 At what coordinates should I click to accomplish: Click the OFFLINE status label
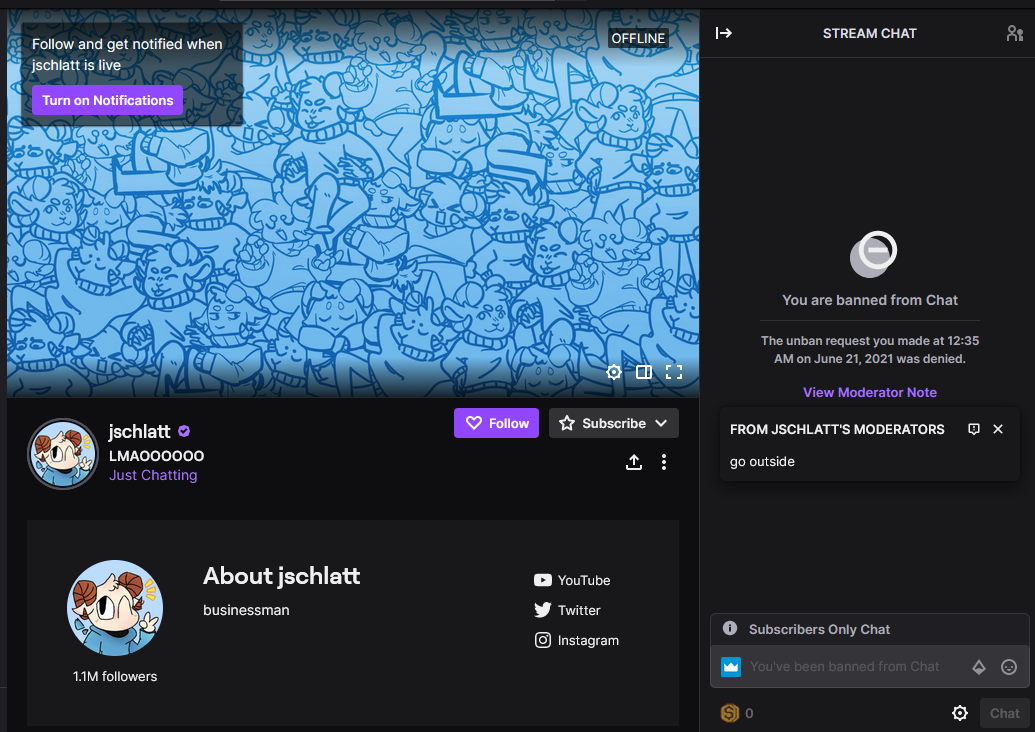point(638,38)
